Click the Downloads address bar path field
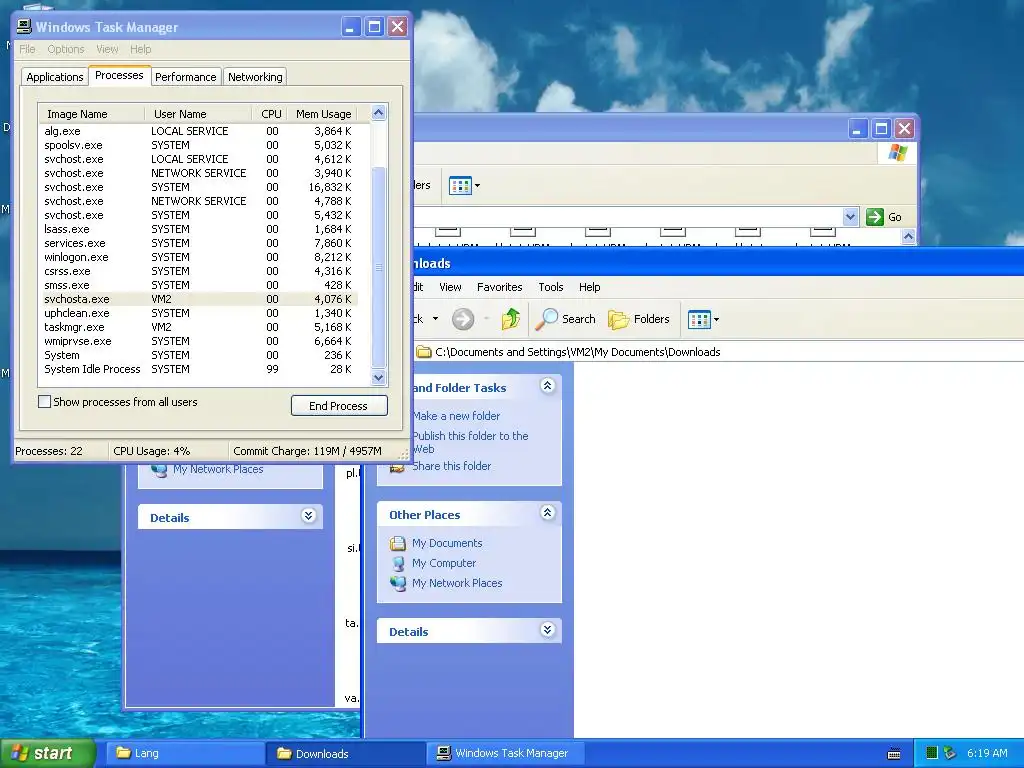 718,352
